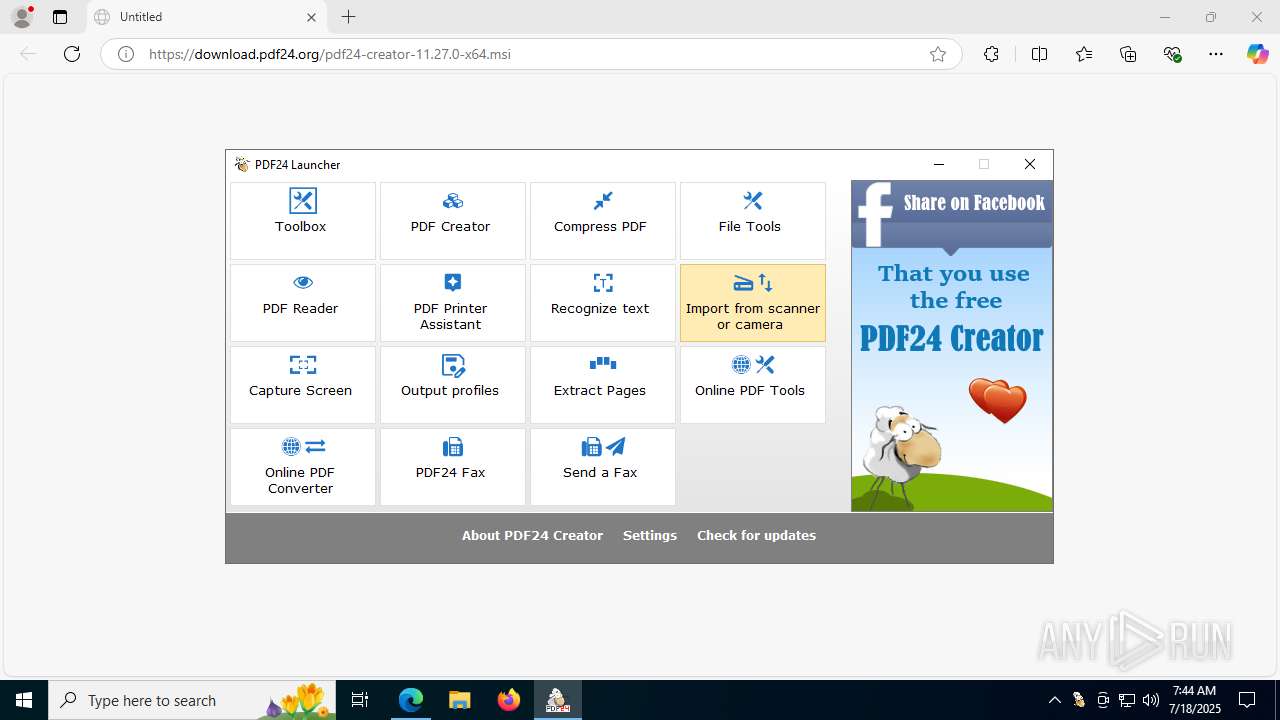Click the browser address bar URL
This screenshot has width=1280, height=720.
(x=330, y=54)
